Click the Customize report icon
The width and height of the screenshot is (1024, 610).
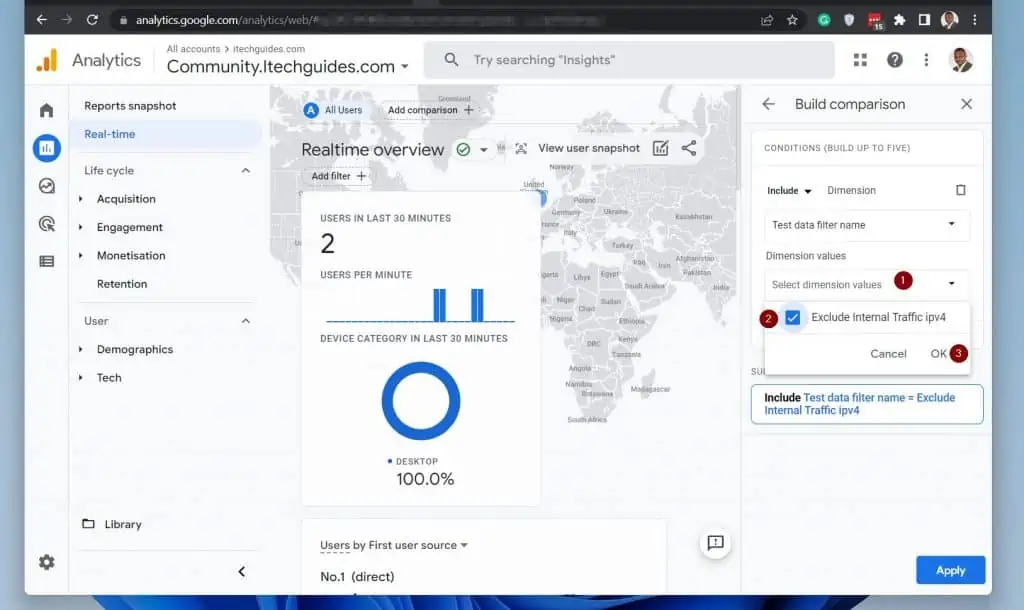tap(660, 148)
